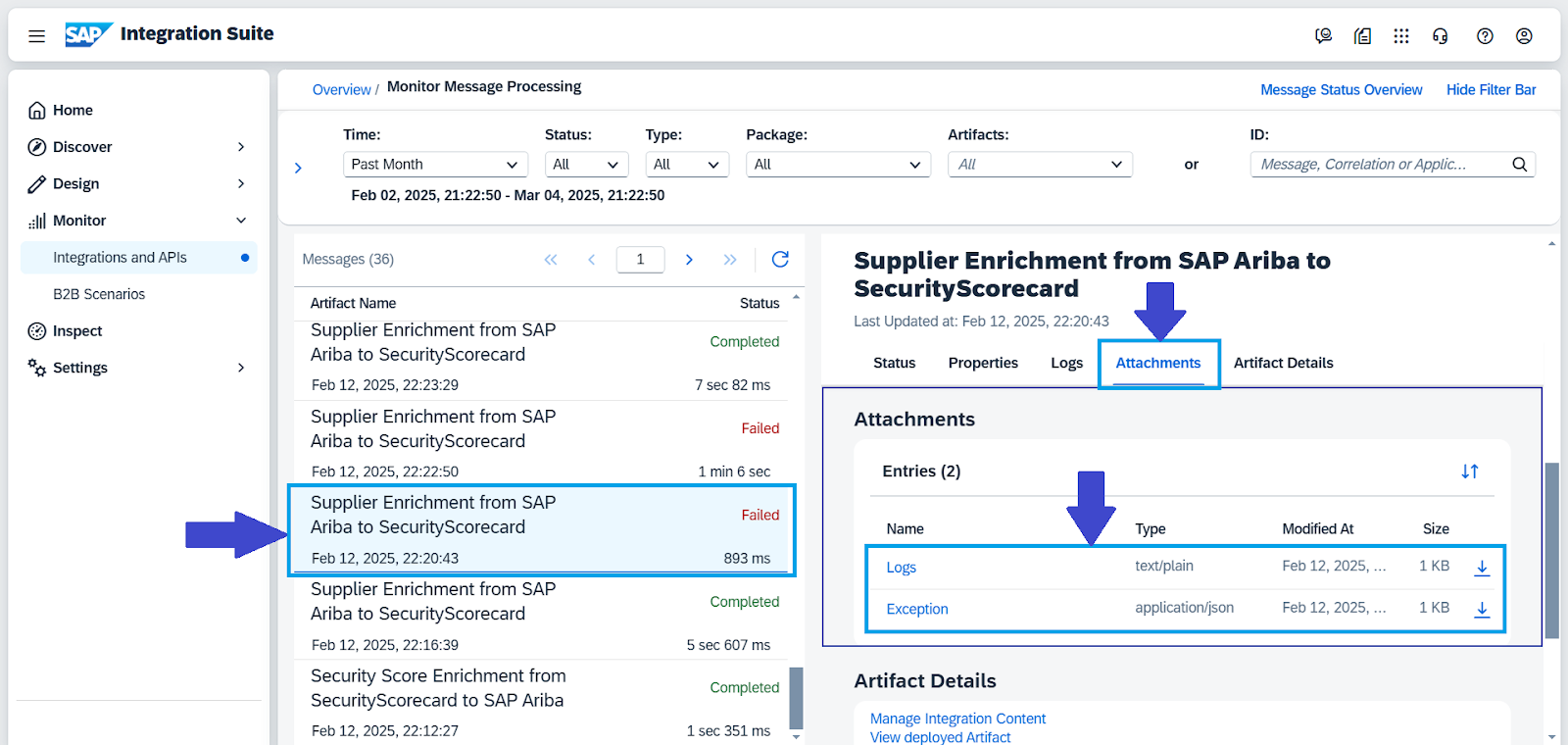Image resolution: width=1568 pixels, height=745 pixels.
Task: Open the support headset icon
Action: click(1440, 36)
